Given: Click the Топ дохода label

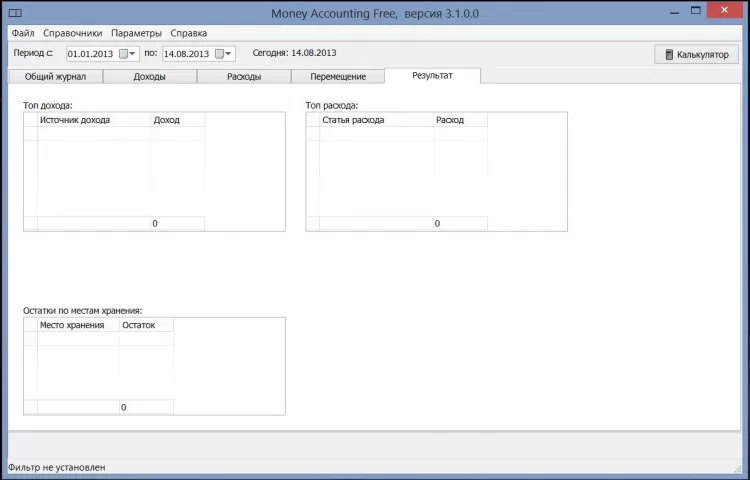Looking at the screenshot, I should coord(48,106).
